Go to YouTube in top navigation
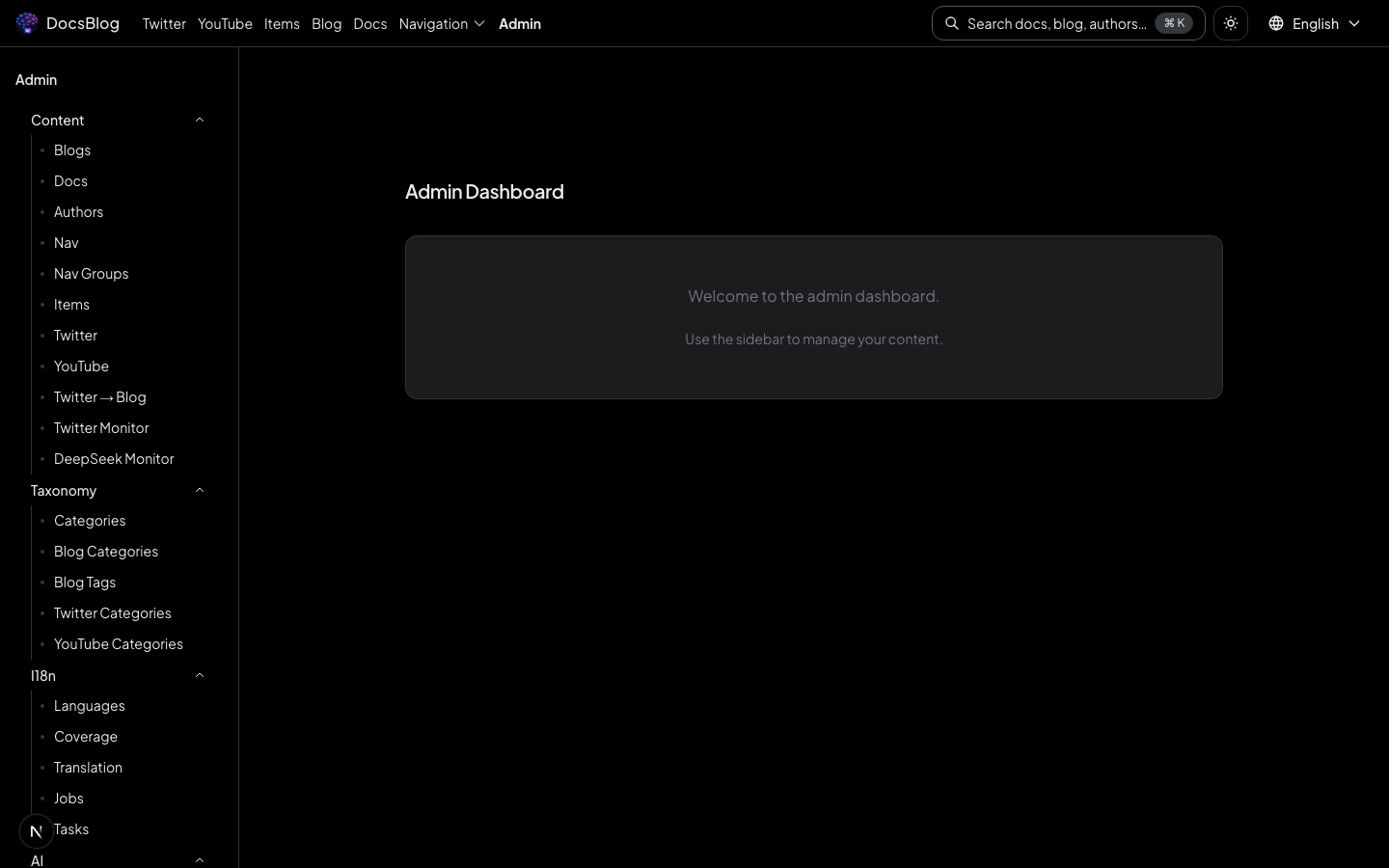Image resolution: width=1389 pixels, height=868 pixels. [225, 23]
